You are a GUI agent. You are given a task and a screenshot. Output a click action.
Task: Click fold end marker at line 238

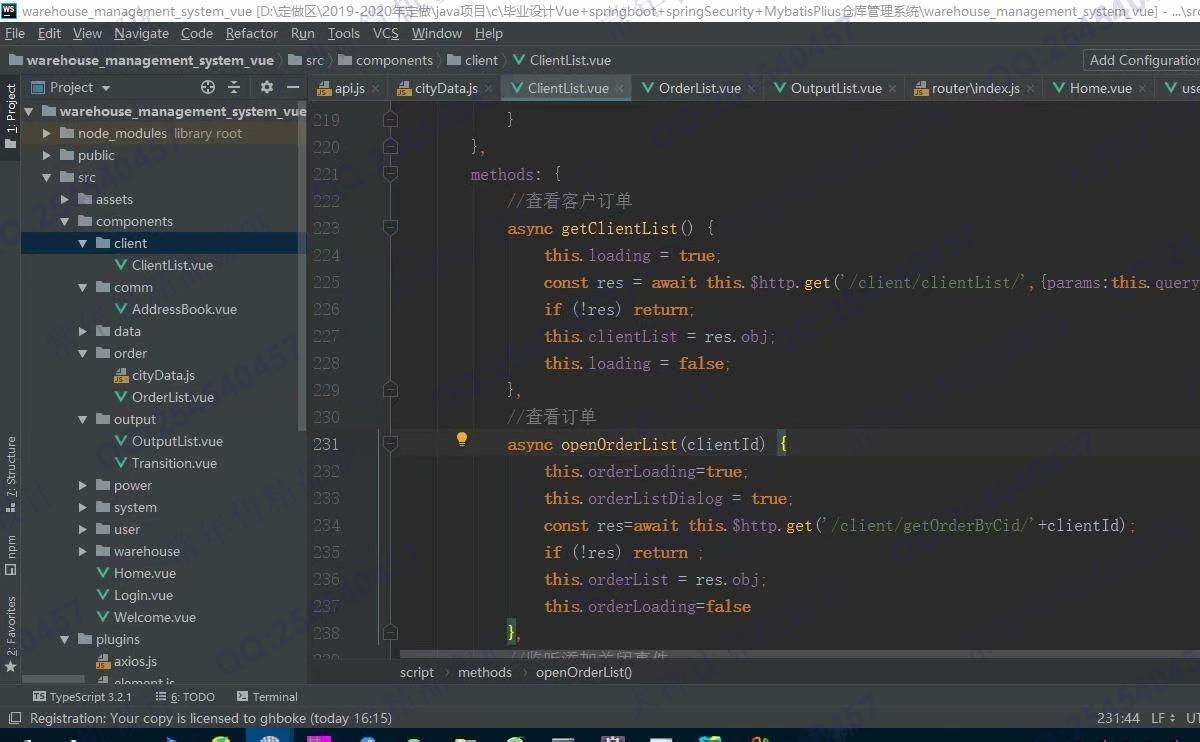click(390, 632)
